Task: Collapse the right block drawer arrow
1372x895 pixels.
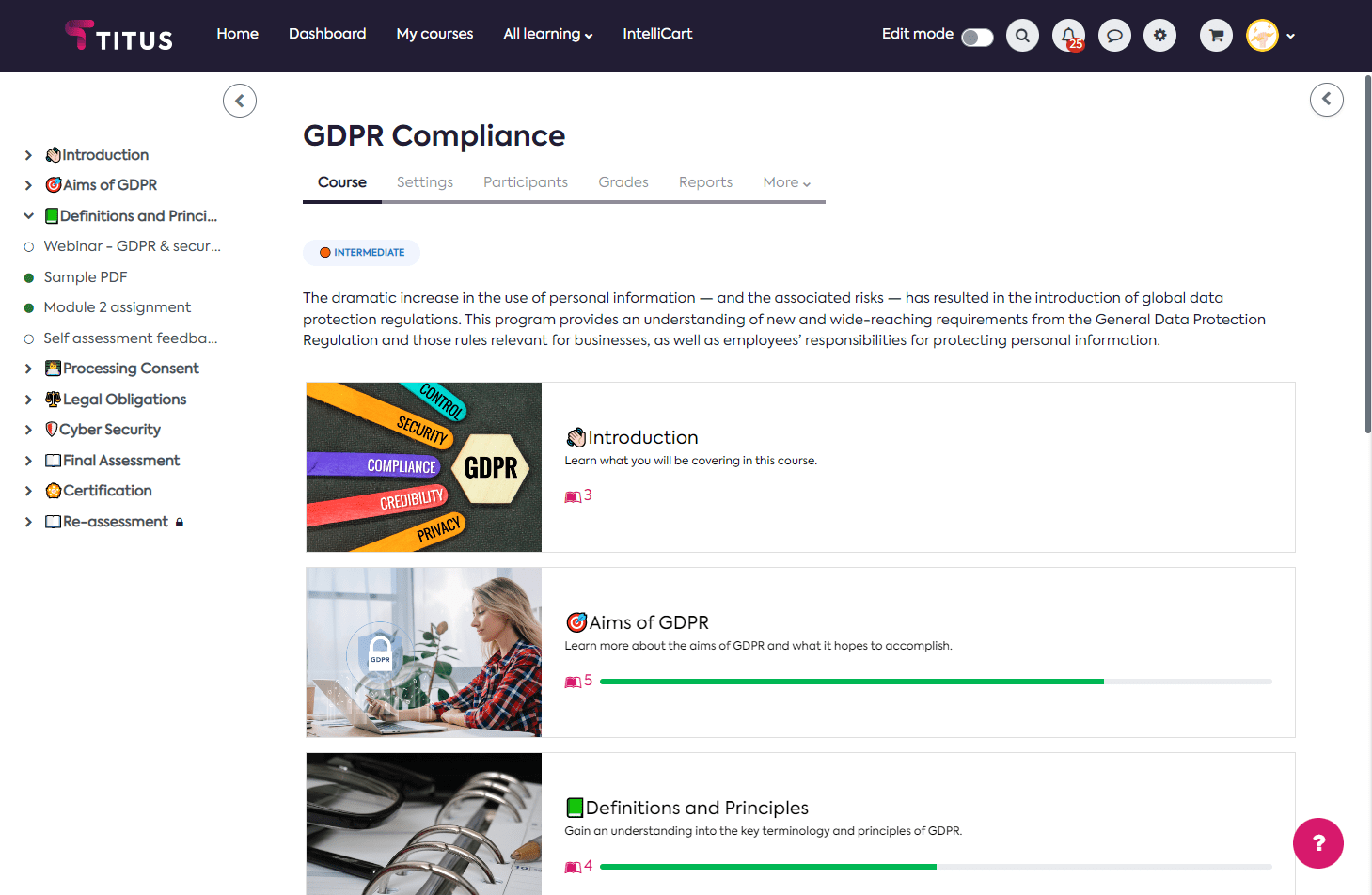Action: 1326,100
